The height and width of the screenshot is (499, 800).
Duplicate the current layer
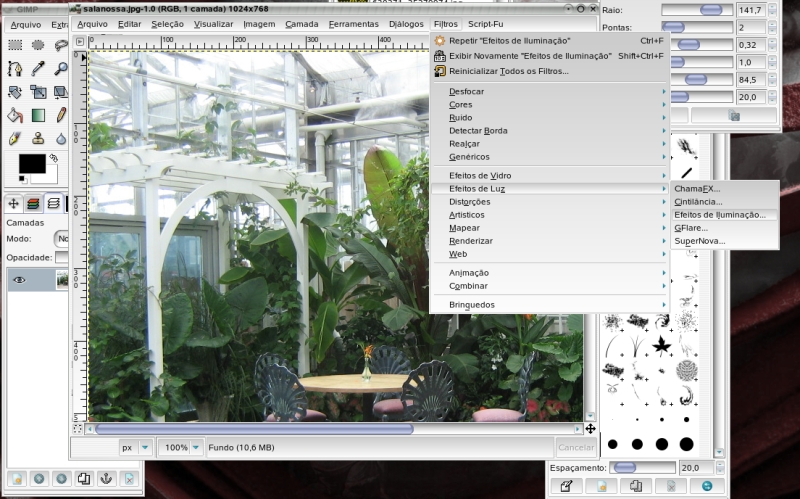tap(84, 479)
